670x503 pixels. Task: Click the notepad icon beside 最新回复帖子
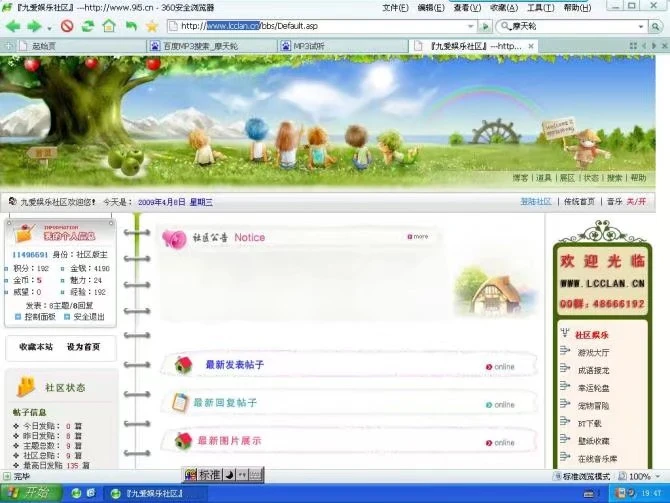pyautogui.click(x=180, y=403)
